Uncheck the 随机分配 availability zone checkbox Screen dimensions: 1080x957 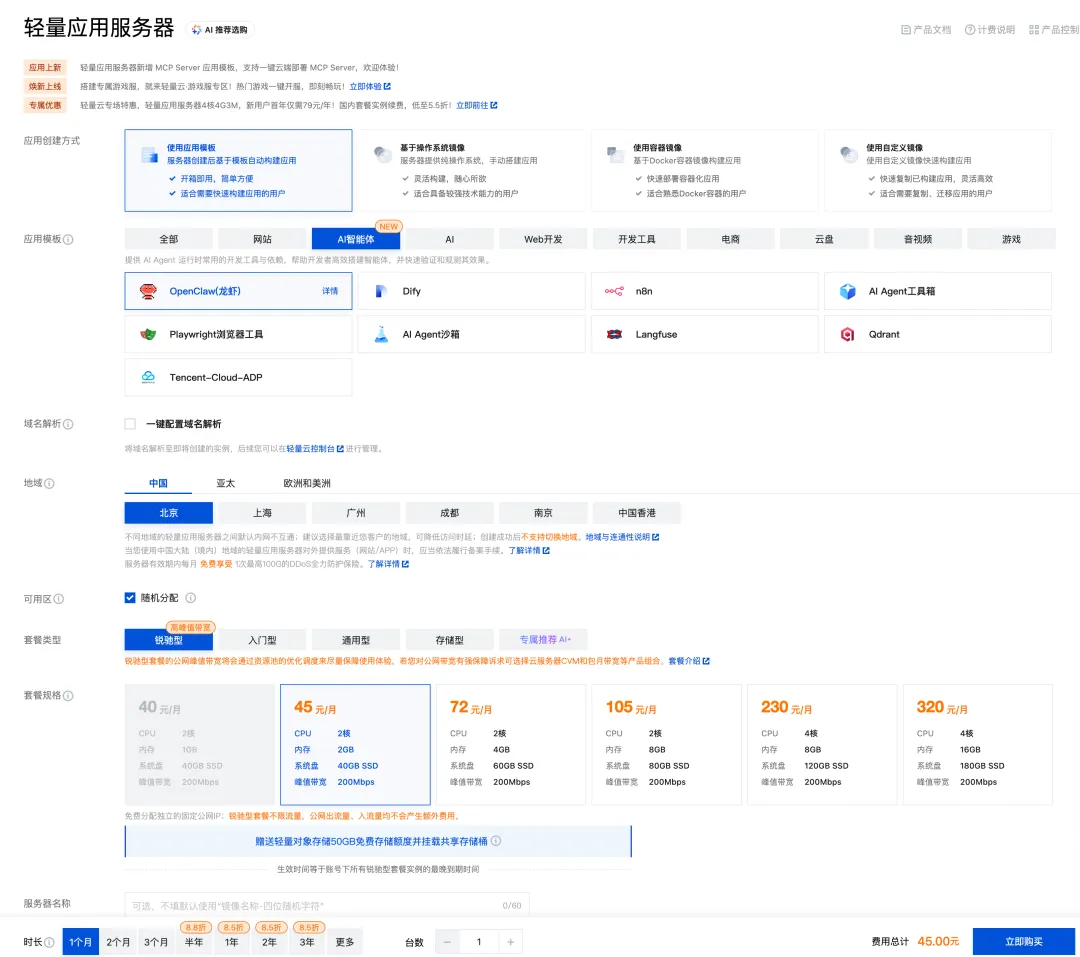pos(130,598)
